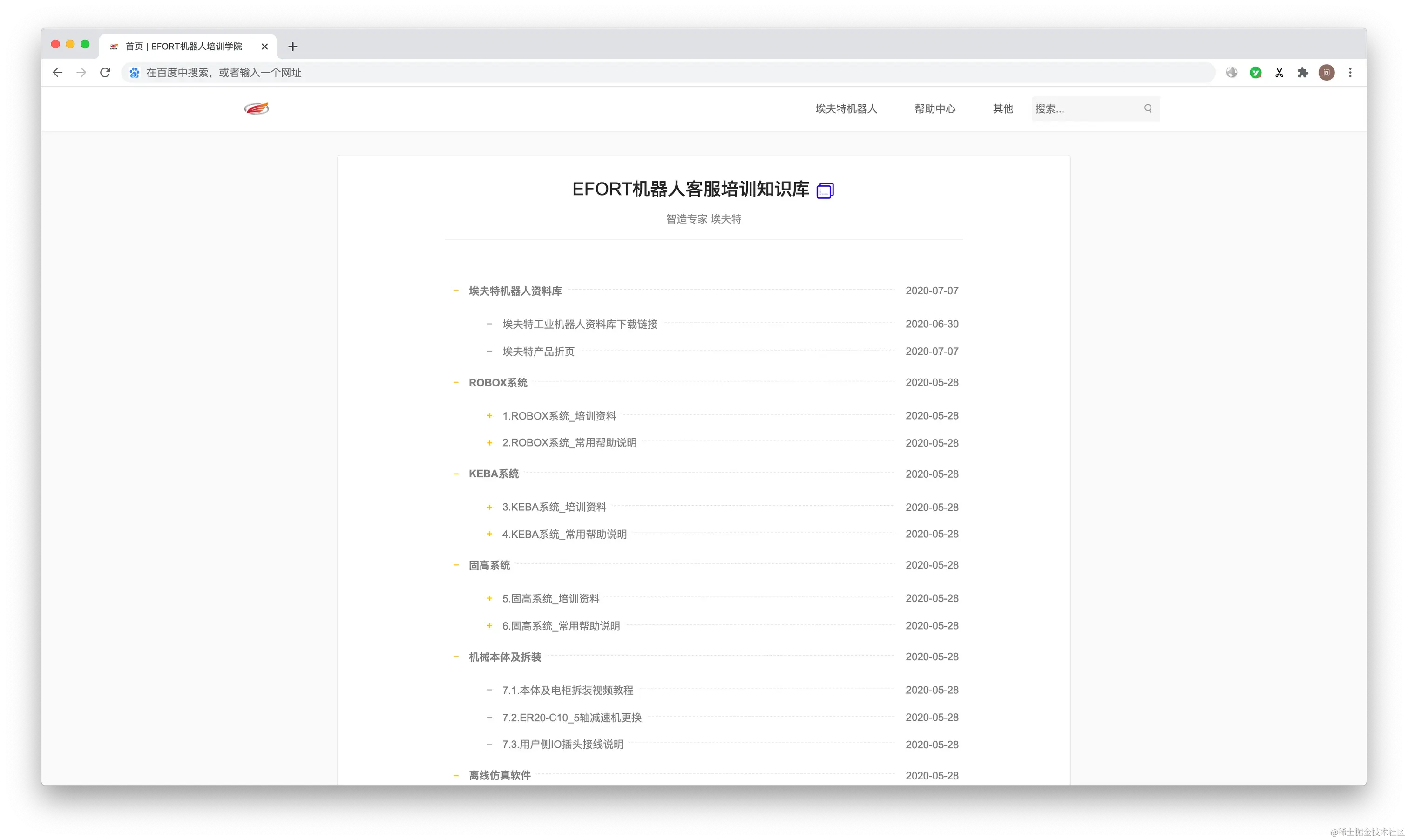
Task: Click the EFORT logo in the header
Action: [257, 108]
